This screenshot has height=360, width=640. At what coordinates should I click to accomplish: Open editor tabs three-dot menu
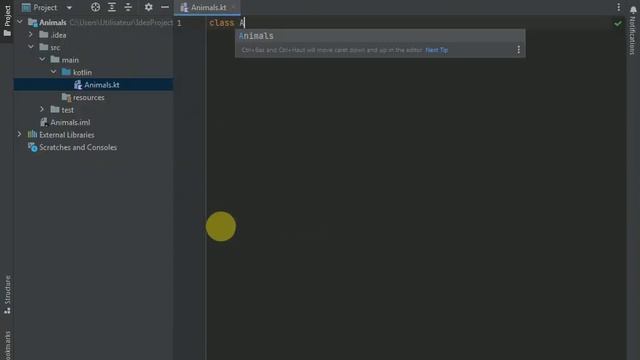point(618,7)
